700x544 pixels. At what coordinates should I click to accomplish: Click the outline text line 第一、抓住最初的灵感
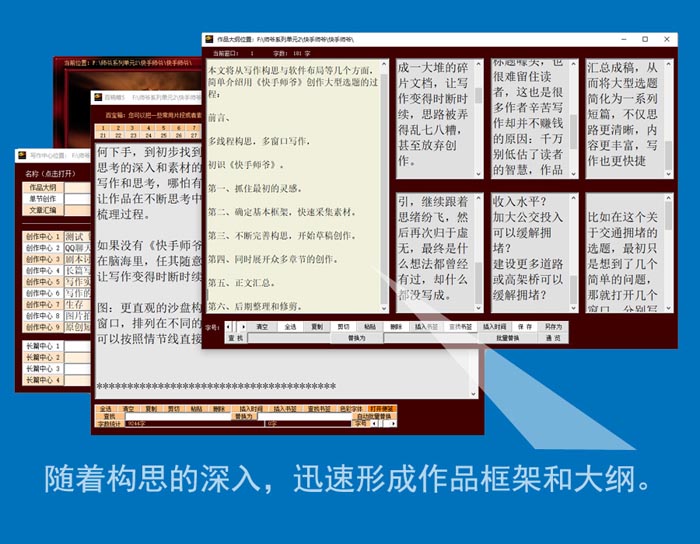(255, 188)
